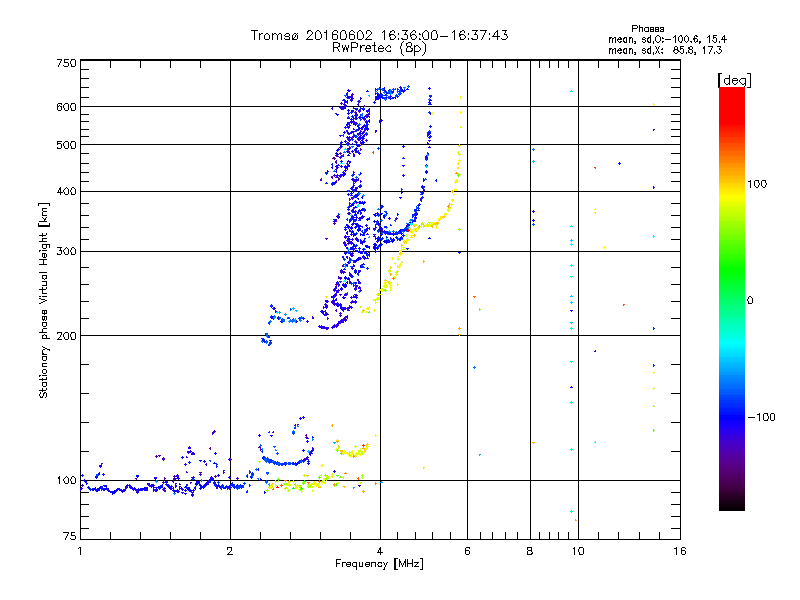This screenshot has width=800, height=600.
Task: Click the '75' height axis label
Action: (70, 536)
